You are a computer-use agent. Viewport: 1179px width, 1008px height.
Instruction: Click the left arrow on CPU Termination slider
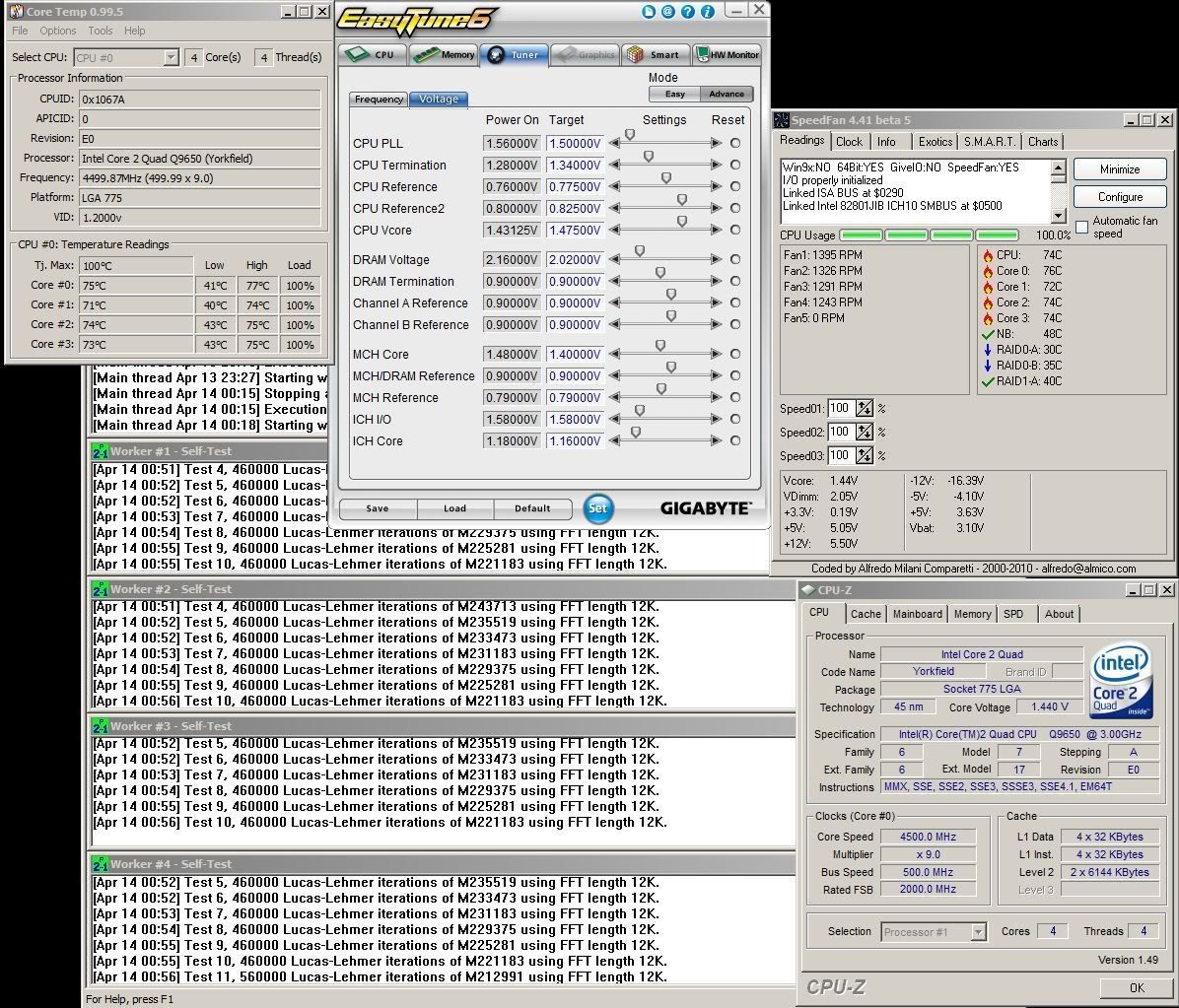(x=615, y=165)
